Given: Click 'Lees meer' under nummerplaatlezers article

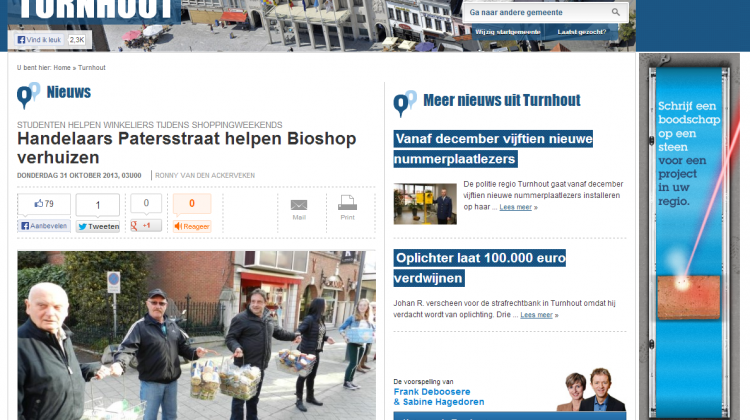Looking at the screenshot, I should [x=516, y=207].
